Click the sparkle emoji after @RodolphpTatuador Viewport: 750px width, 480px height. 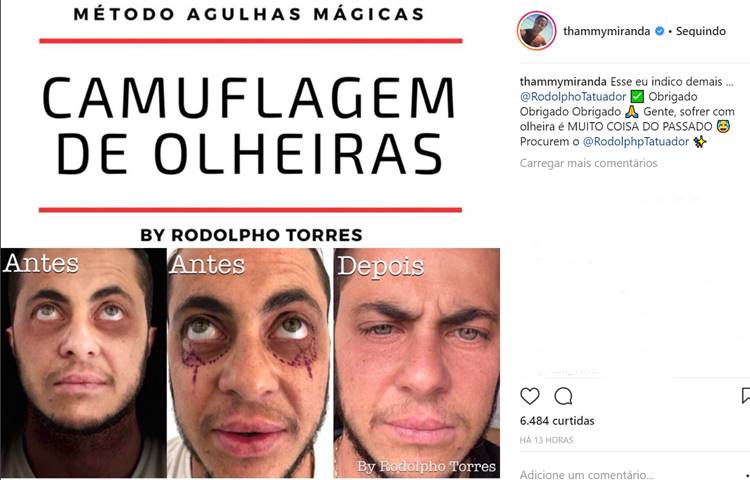click(x=700, y=142)
